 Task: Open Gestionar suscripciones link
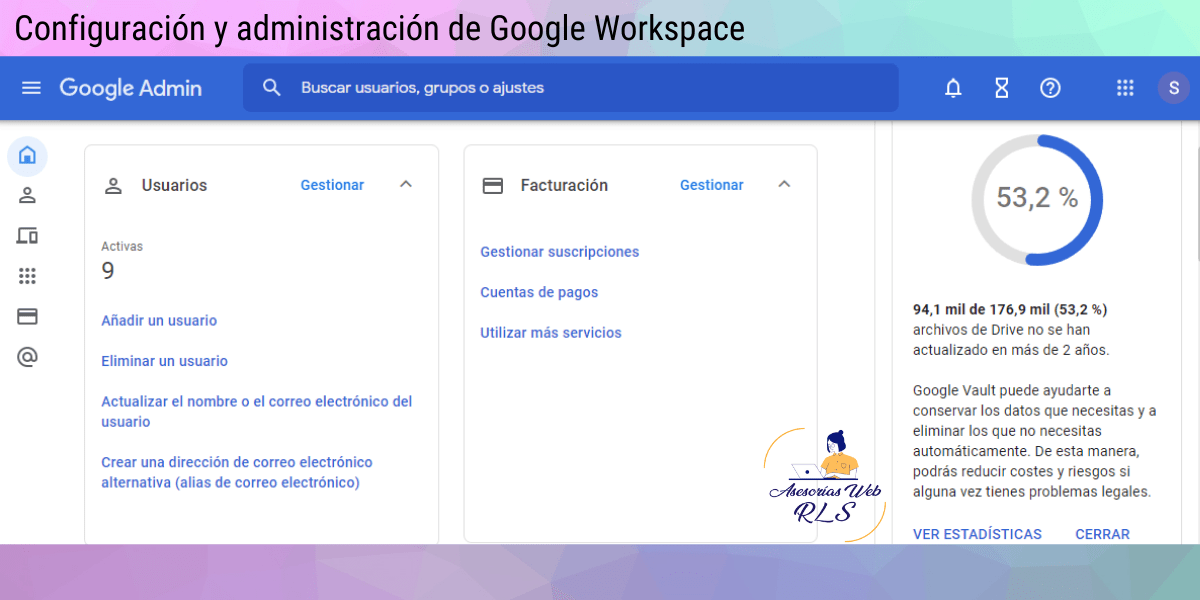click(559, 252)
